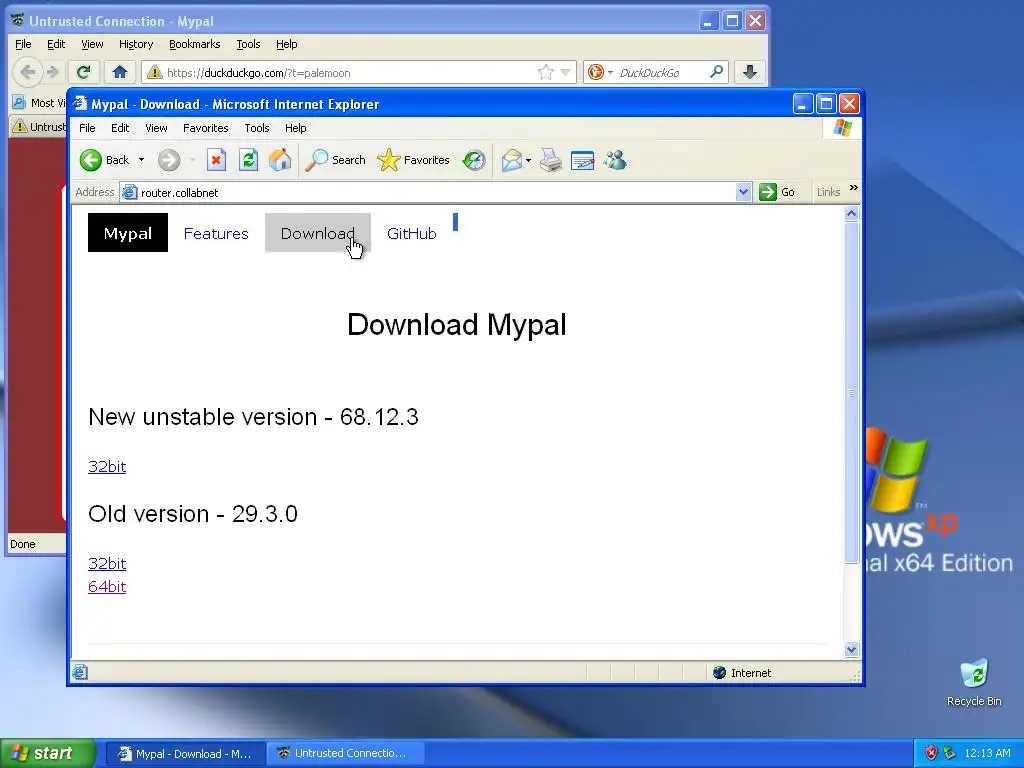
Task: Click the IE page icon in status bar
Action: (x=80, y=672)
